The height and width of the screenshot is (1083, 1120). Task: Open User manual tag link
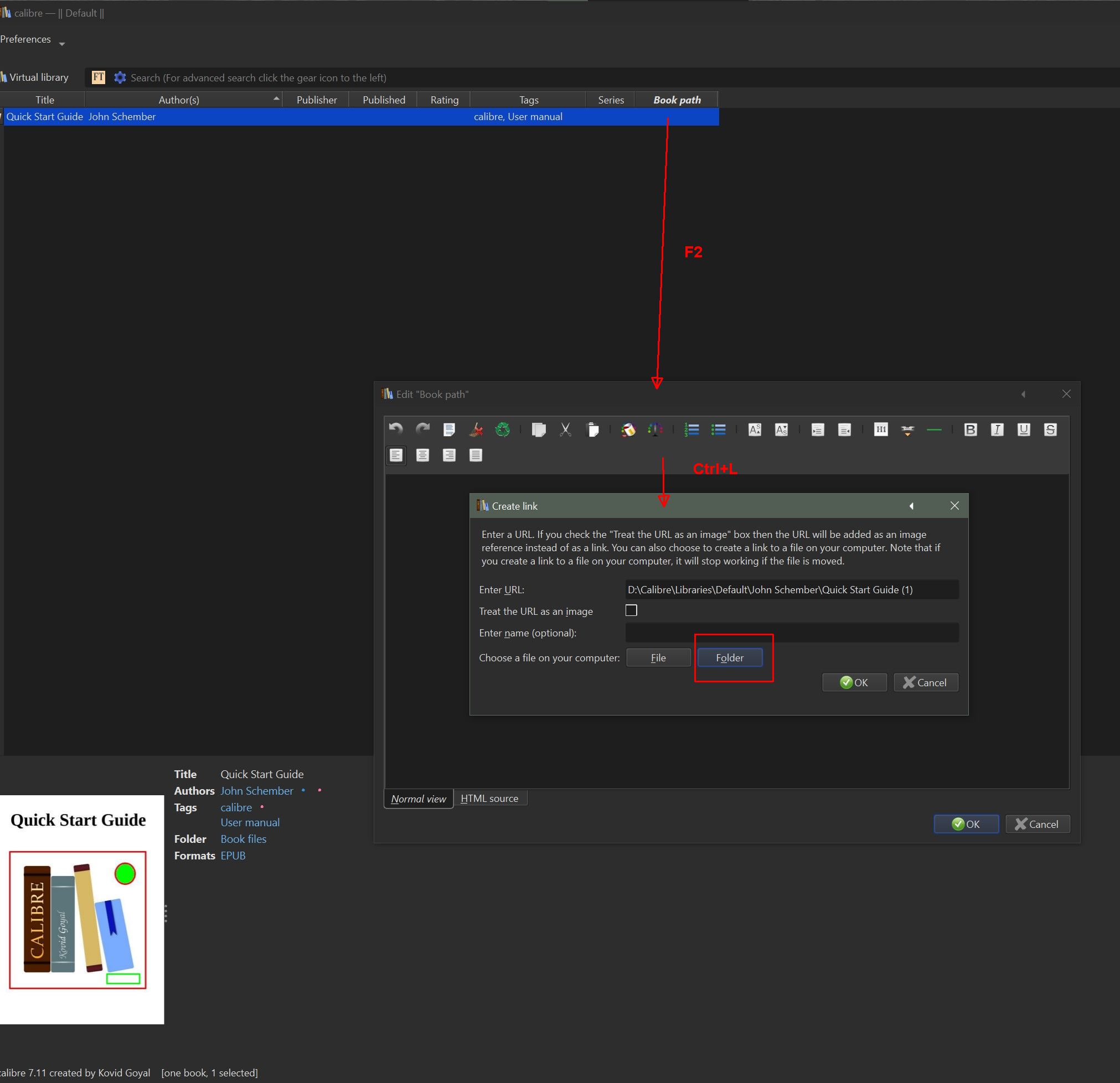[x=250, y=822]
